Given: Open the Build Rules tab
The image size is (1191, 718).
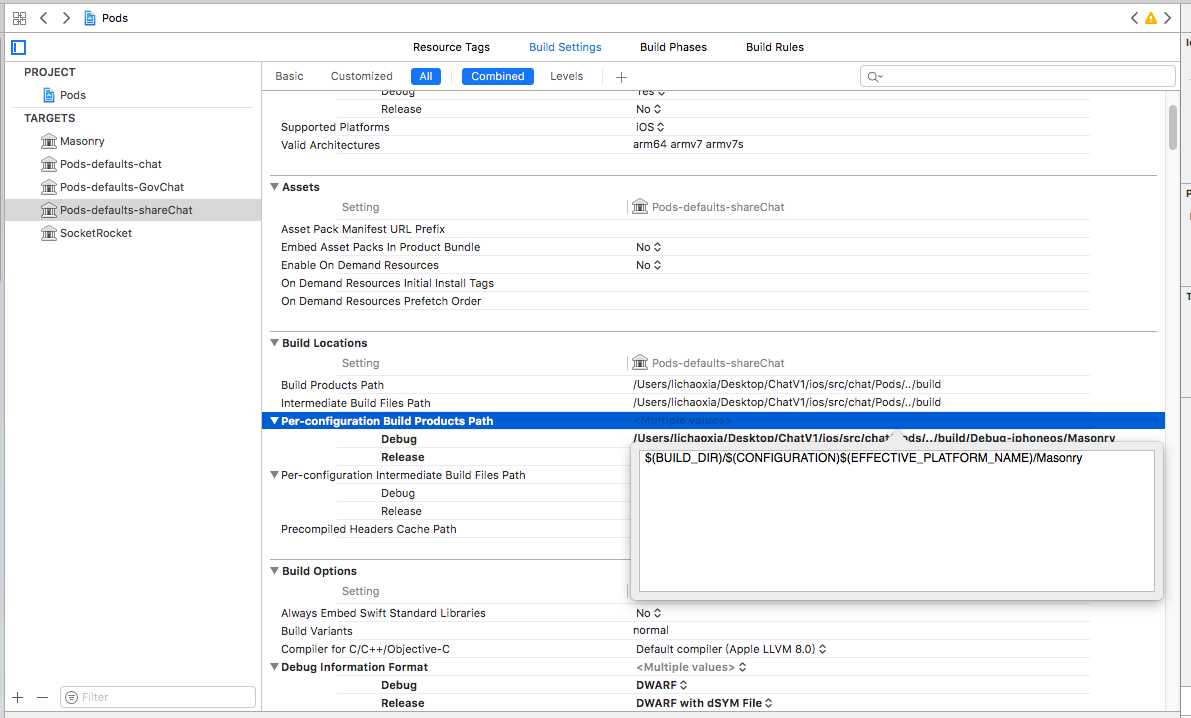Looking at the screenshot, I should coord(775,47).
